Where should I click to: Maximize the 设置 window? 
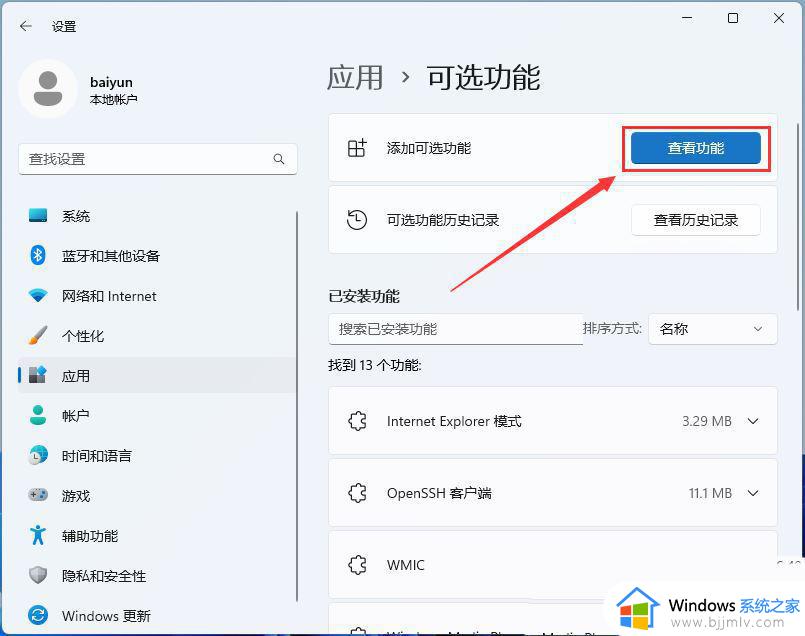pyautogui.click(x=733, y=18)
